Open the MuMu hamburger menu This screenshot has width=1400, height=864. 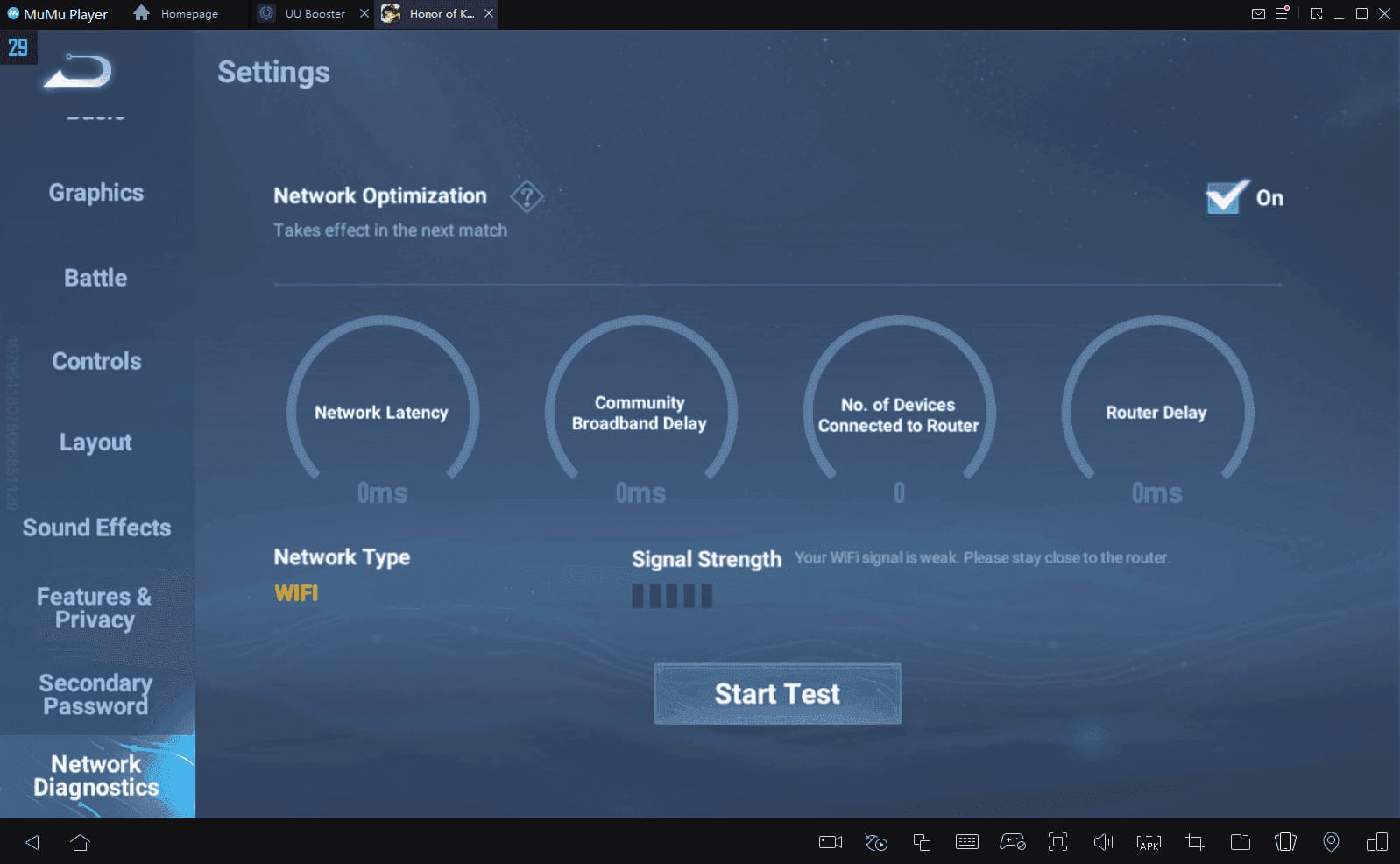(x=1282, y=13)
